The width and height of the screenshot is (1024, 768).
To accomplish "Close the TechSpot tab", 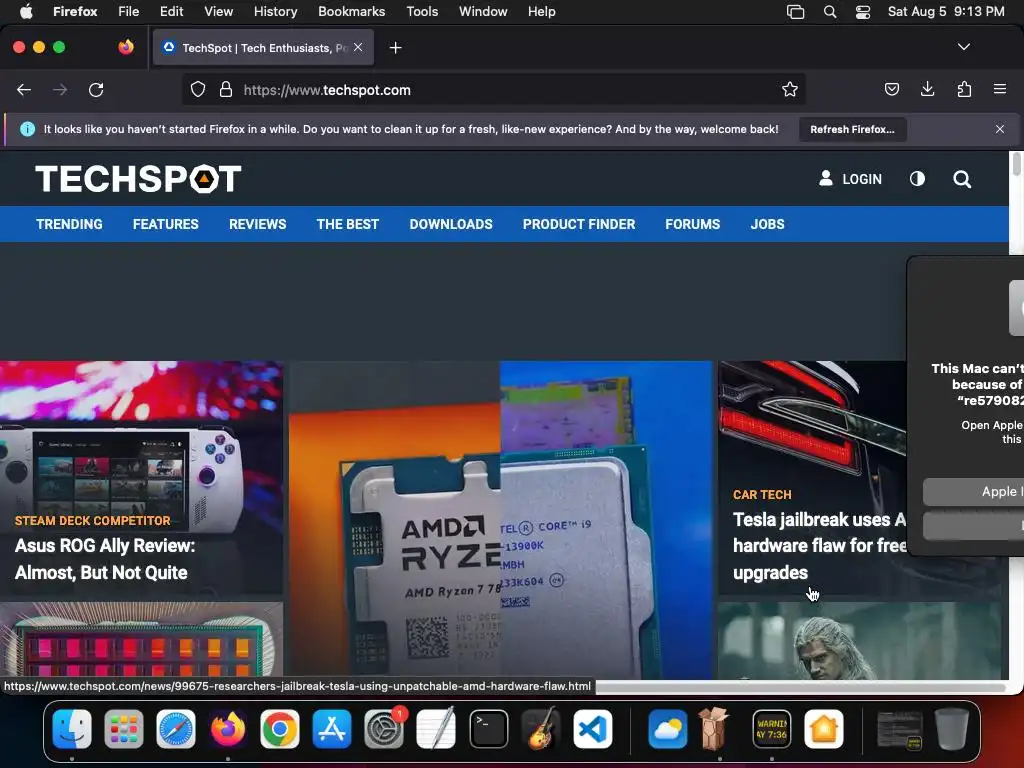I will (358, 47).
